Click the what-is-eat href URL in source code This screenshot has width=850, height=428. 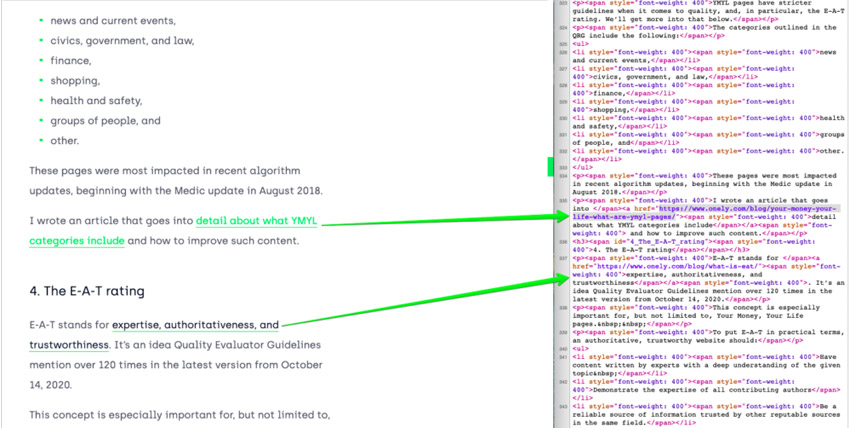(x=679, y=267)
